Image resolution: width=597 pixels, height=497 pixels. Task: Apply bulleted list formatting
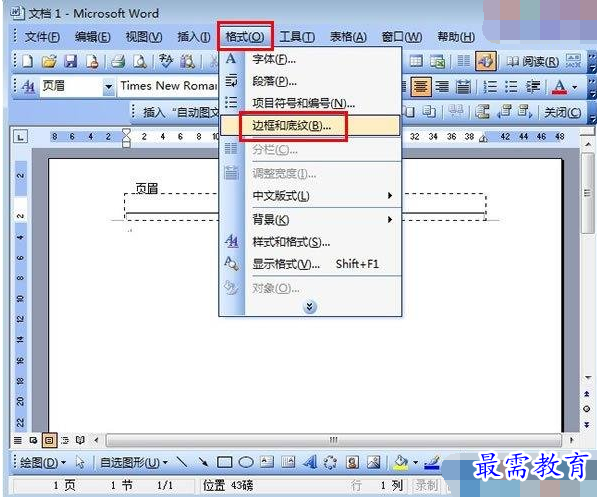pos(511,87)
